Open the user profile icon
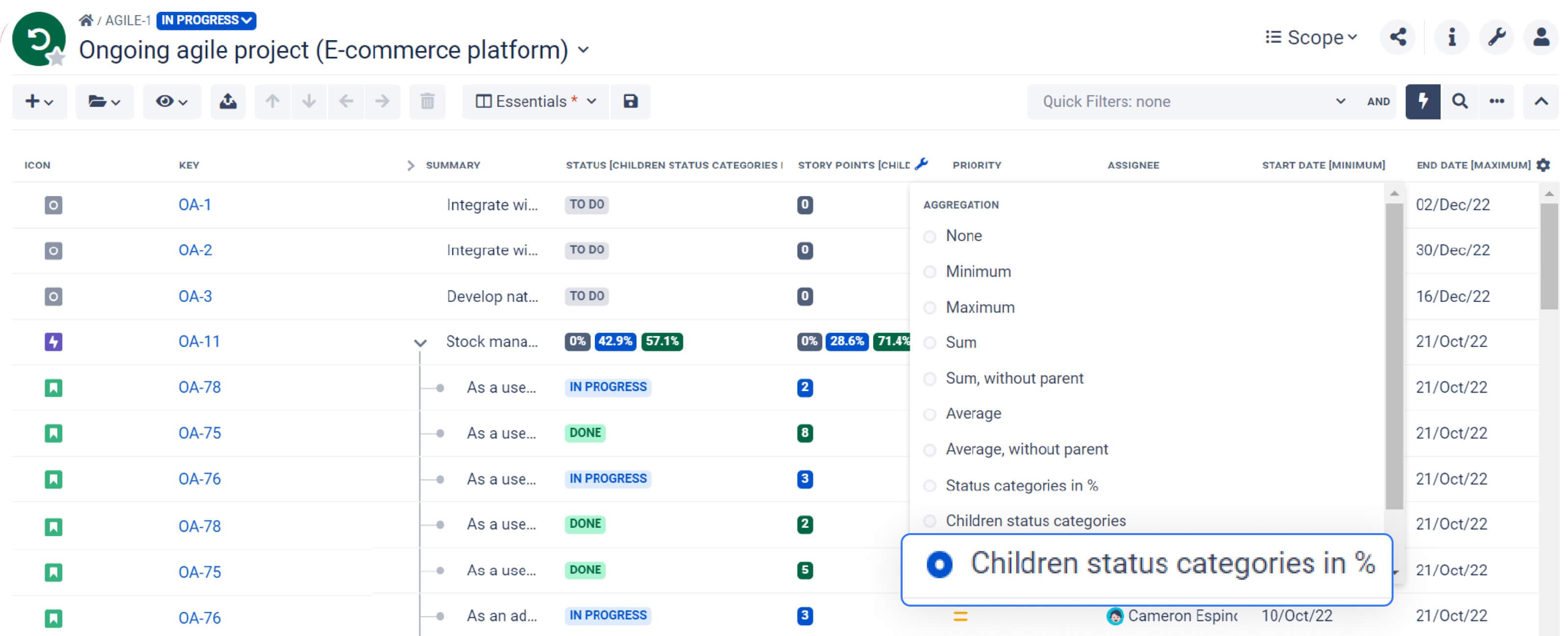The height and width of the screenshot is (636, 1568). 1541,37
